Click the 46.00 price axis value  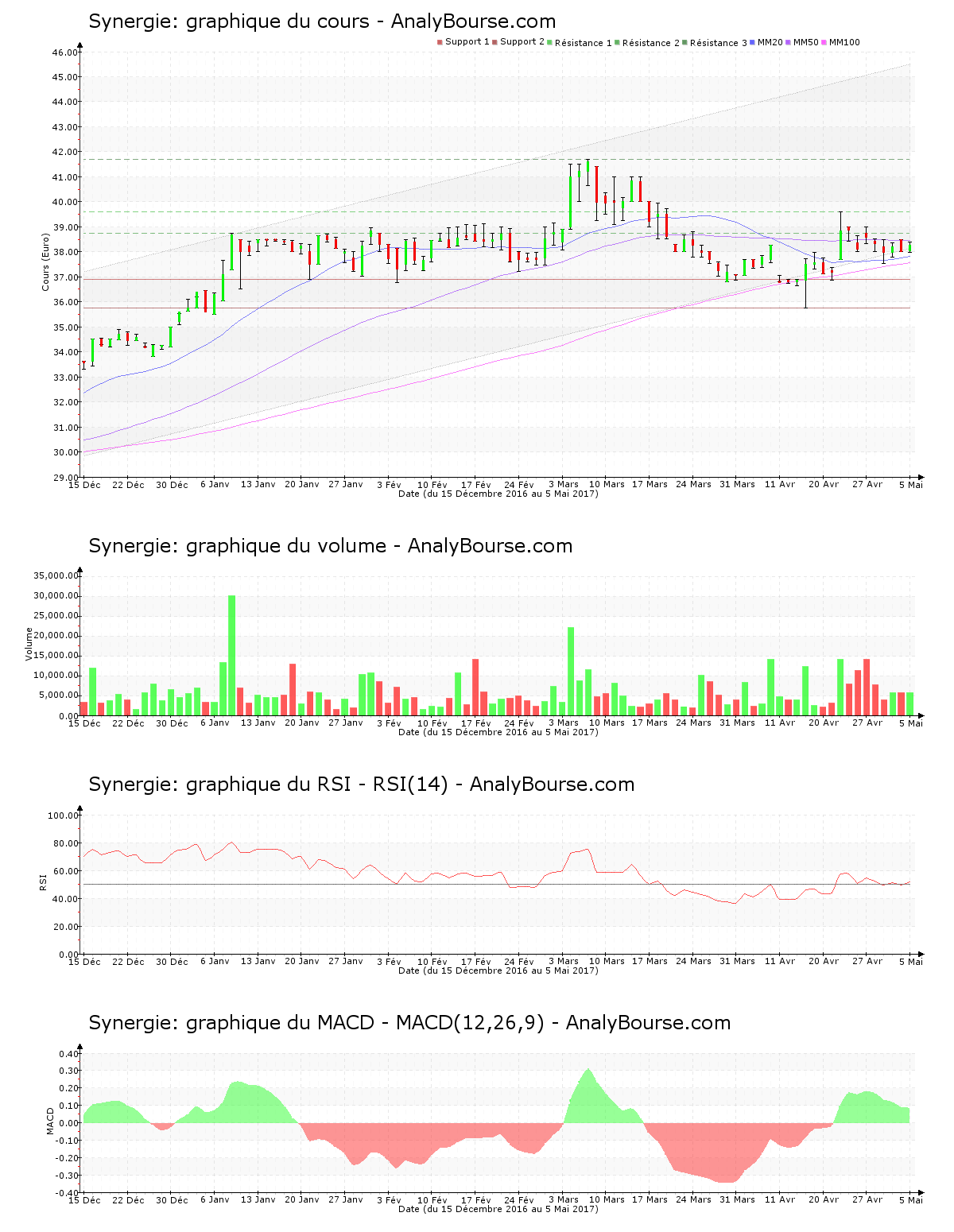(x=64, y=52)
